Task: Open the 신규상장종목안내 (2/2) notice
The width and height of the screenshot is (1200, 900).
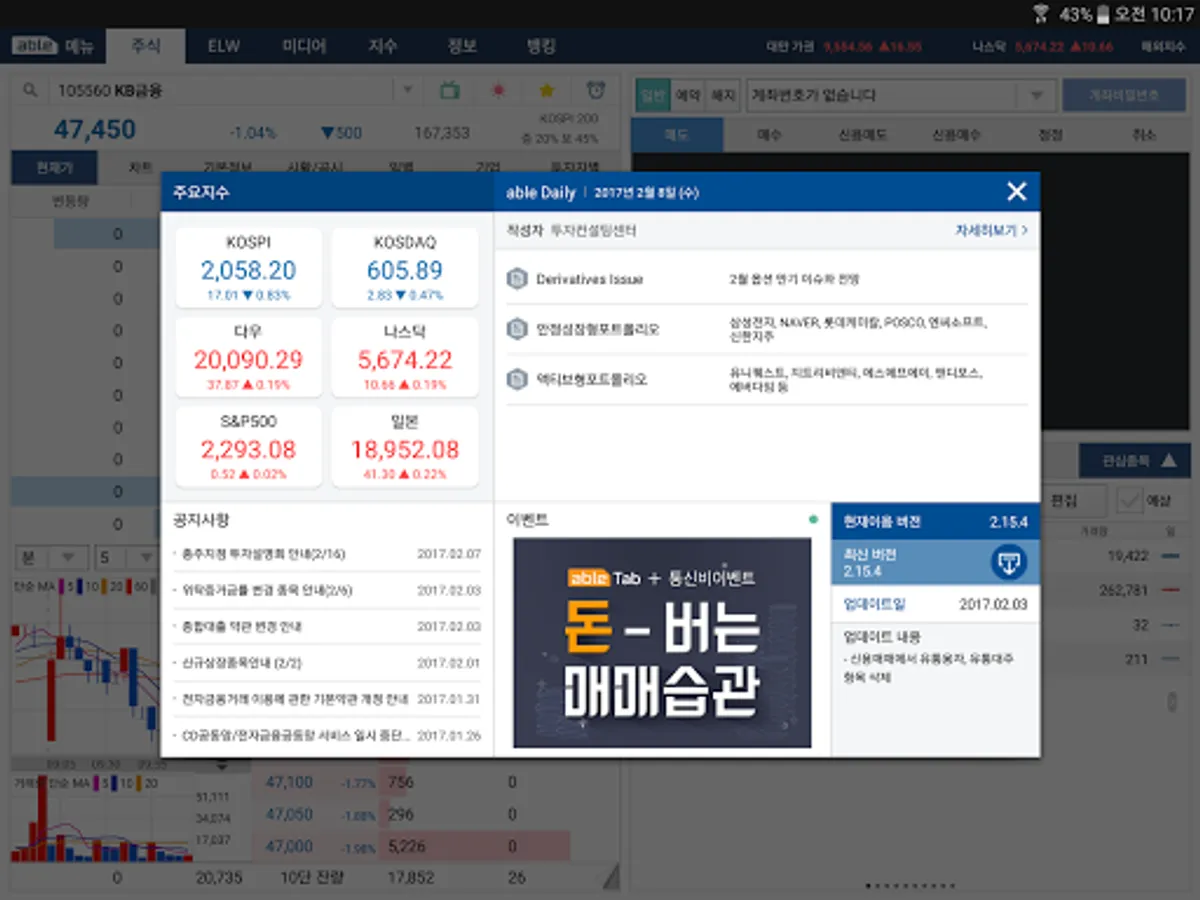Action: [x=326, y=663]
